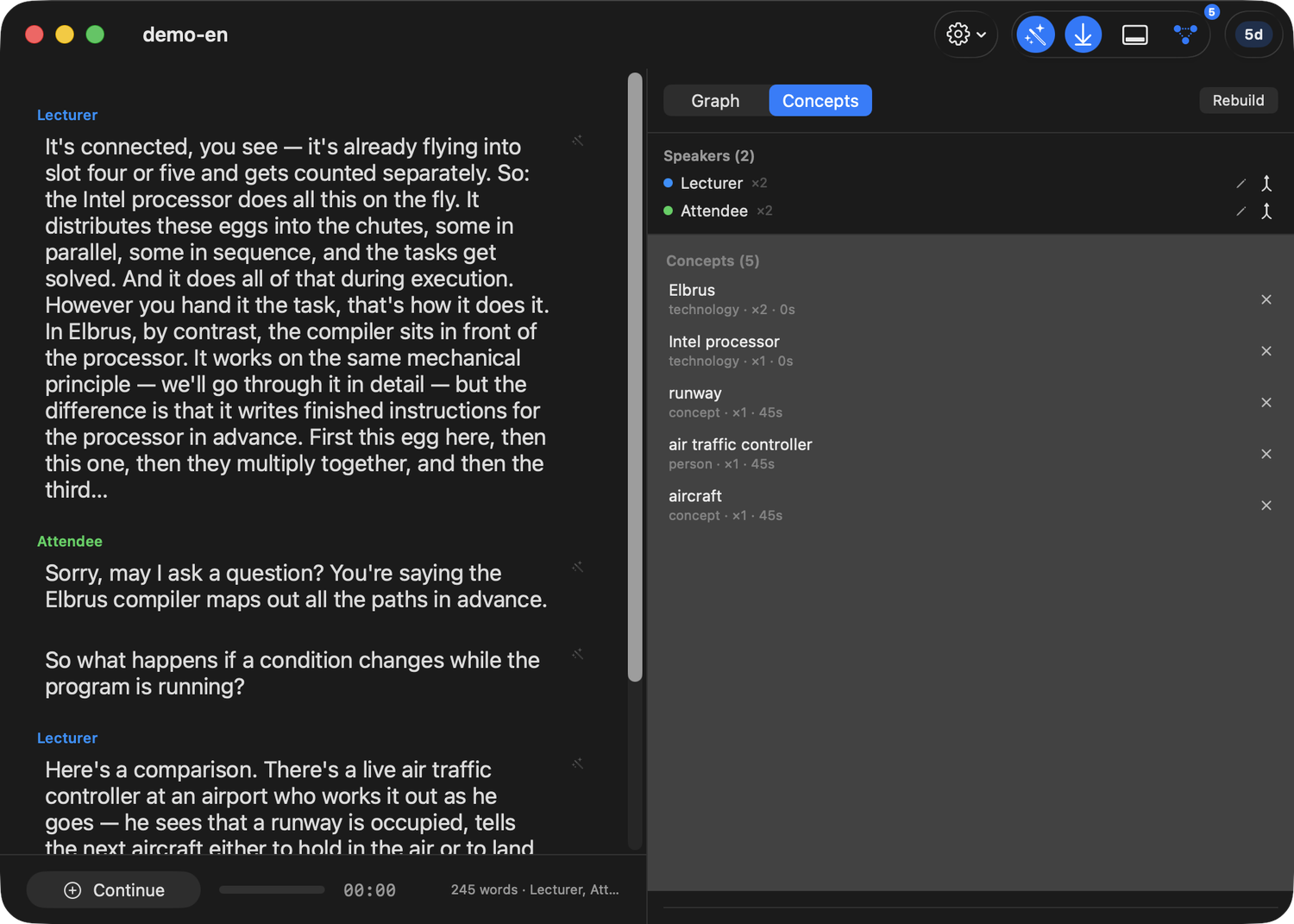The image size is (1294, 924).
Task: Click the Continue button
Action: click(x=114, y=889)
